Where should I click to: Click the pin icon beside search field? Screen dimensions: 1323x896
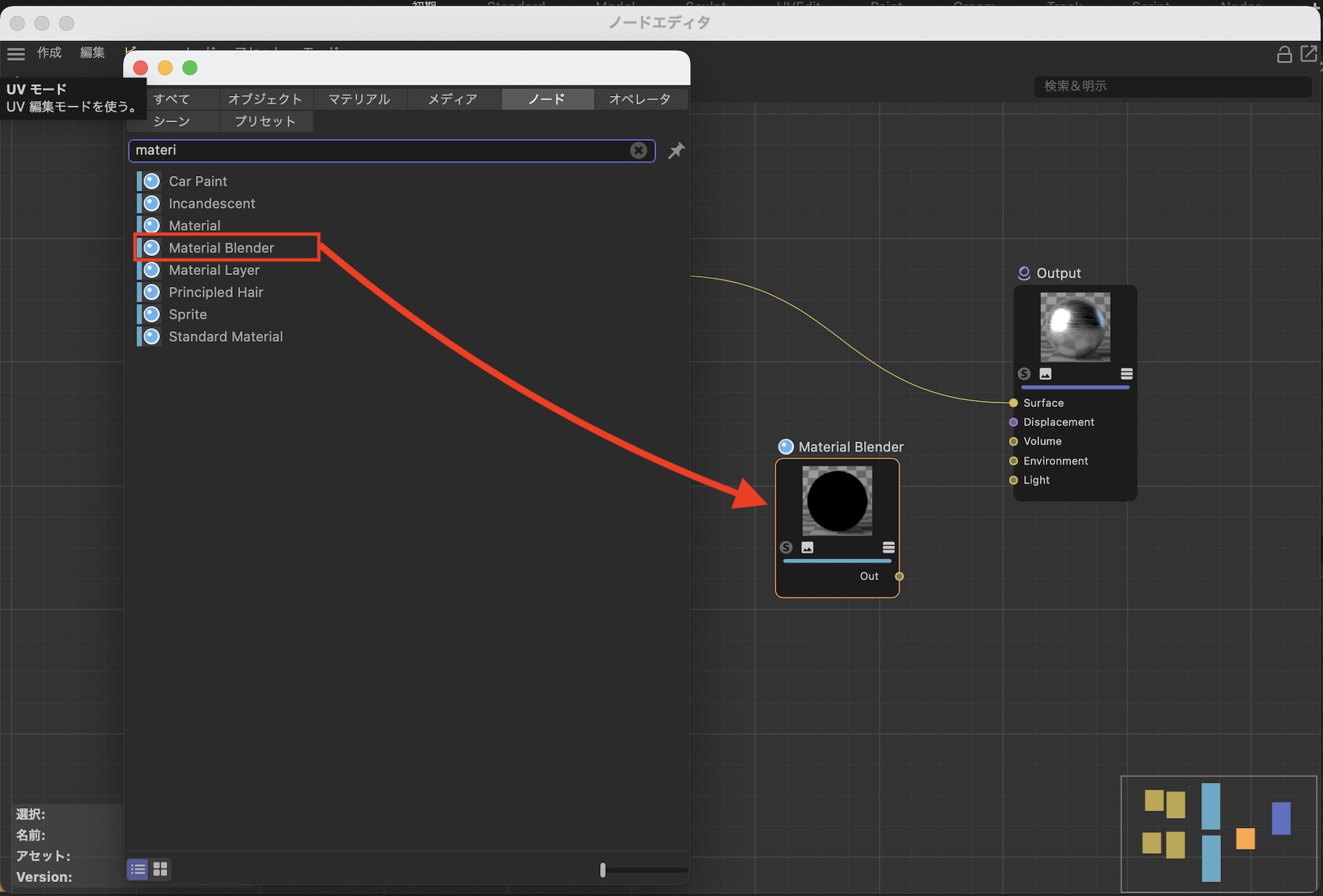pyautogui.click(x=675, y=151)
